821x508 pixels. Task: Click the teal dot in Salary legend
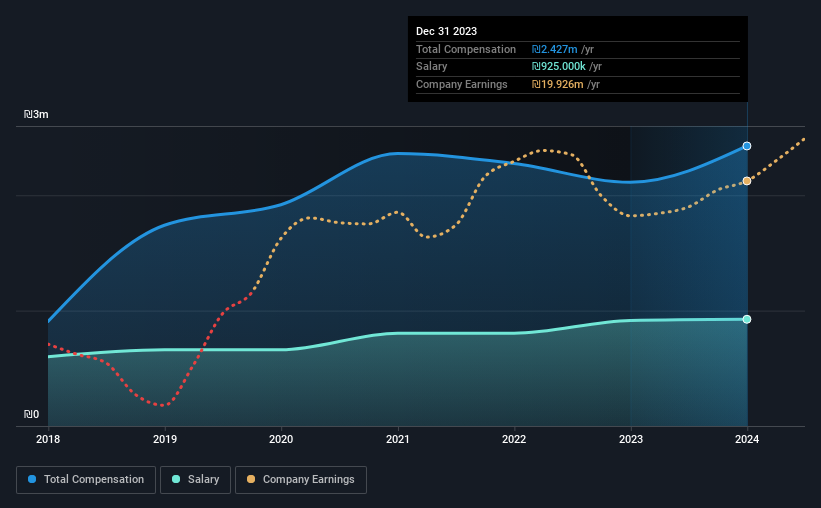coord(176,479)
